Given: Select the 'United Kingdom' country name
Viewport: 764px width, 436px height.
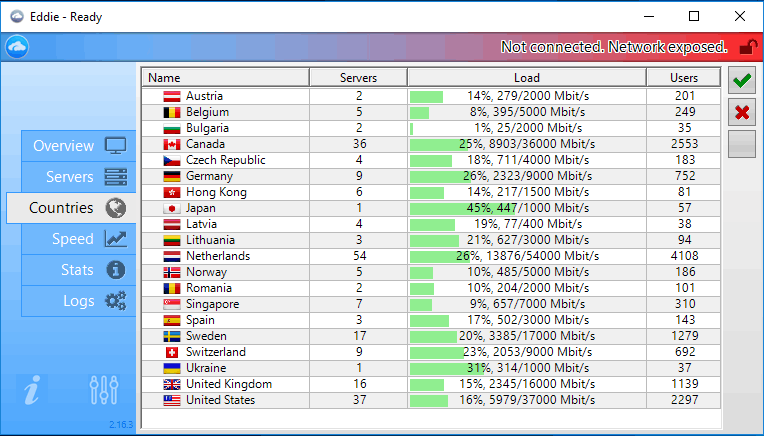Looking at the screenshot, I should (x=229, y=384).
